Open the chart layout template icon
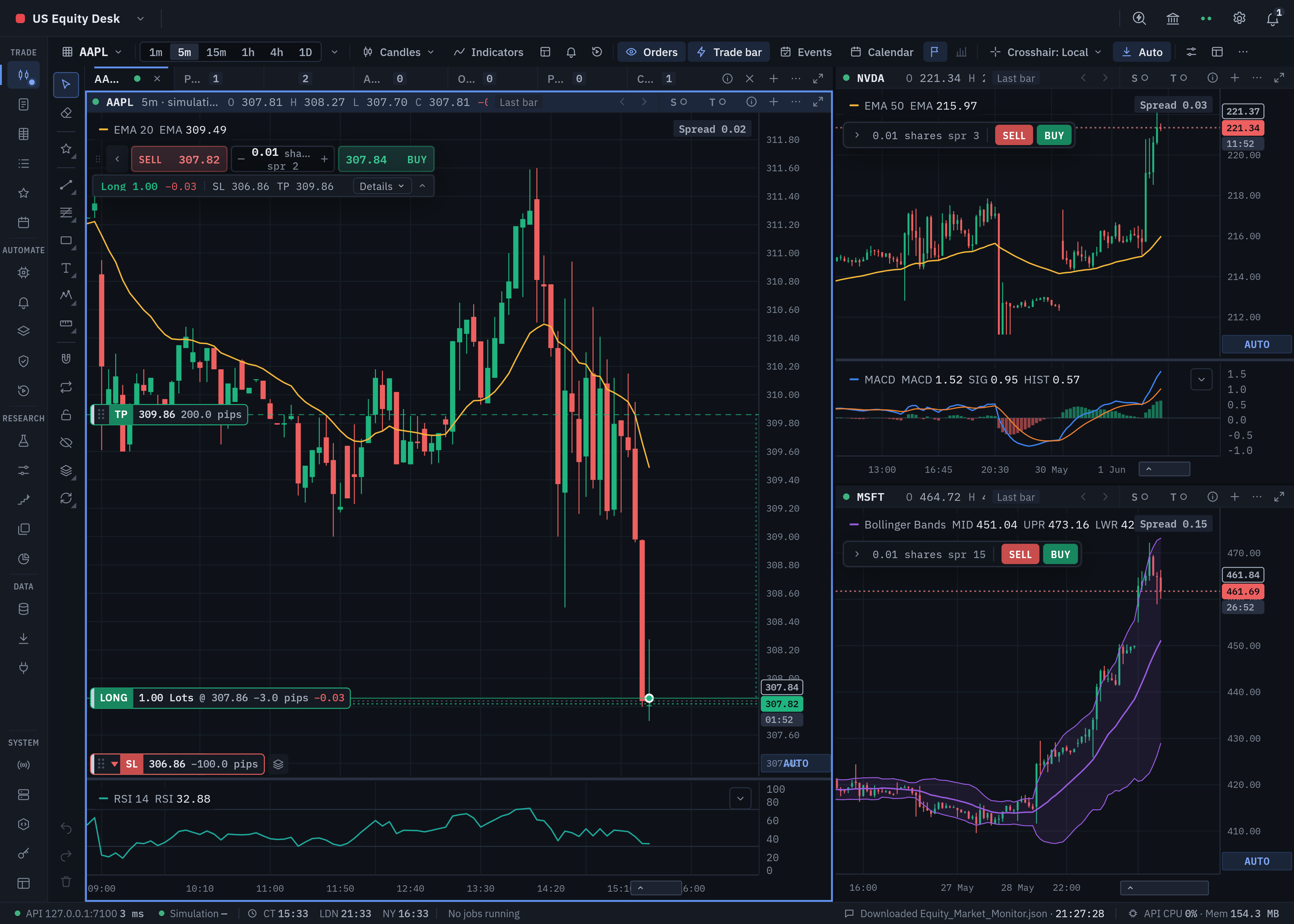Image resolution: width=1294 pixels, height=924 pixels. [x=545, y=52]
